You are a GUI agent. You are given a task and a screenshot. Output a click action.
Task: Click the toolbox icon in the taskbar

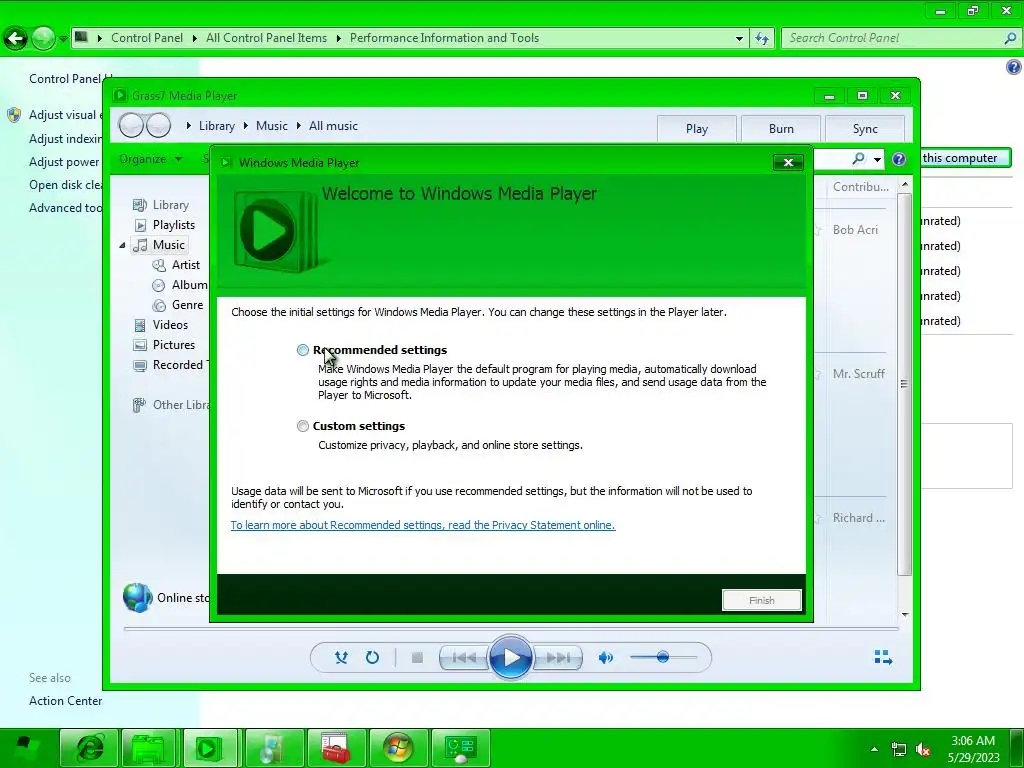click(336, 748)
